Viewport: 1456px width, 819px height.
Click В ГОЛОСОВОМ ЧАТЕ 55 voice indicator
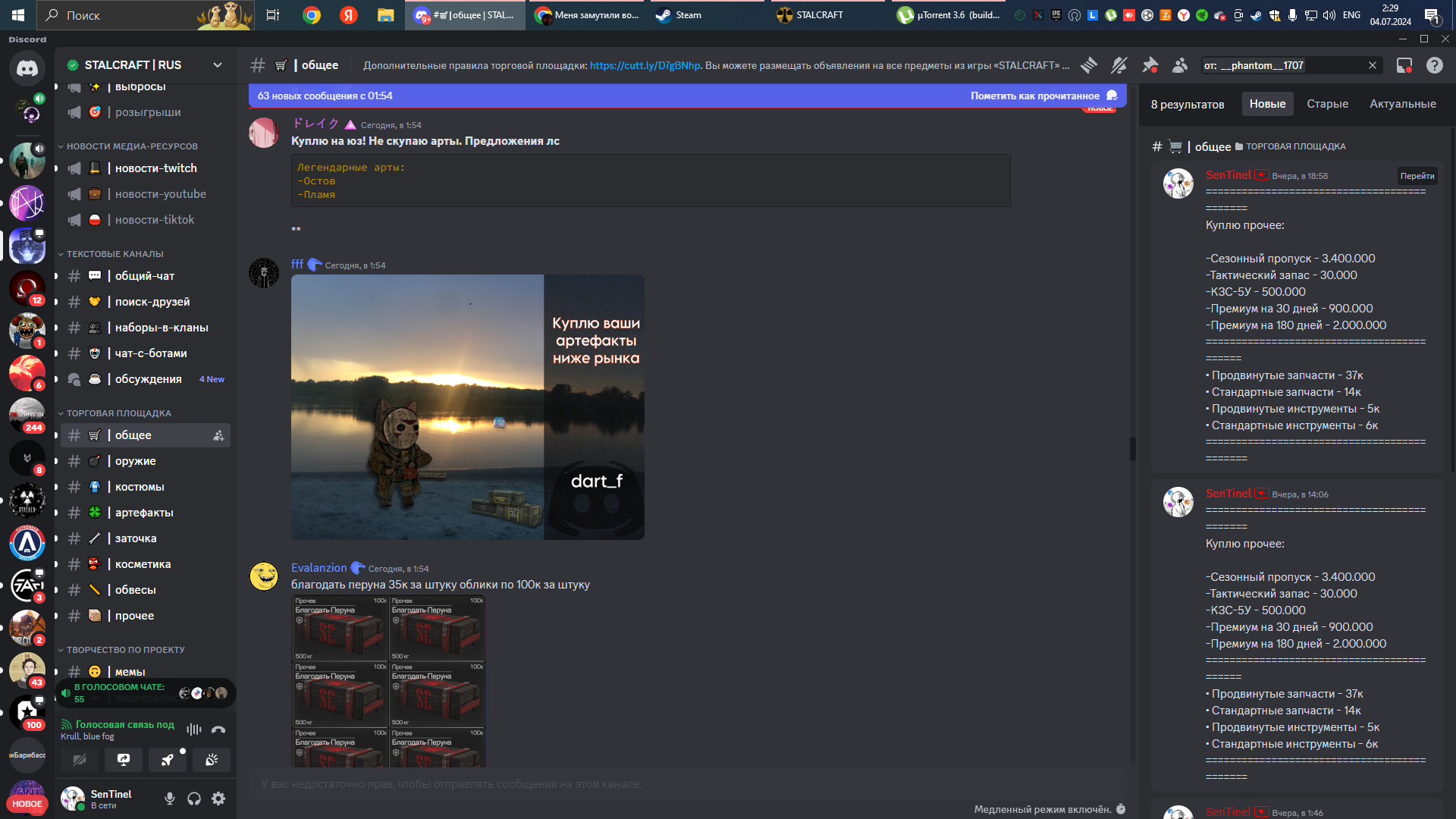point(146,693)
